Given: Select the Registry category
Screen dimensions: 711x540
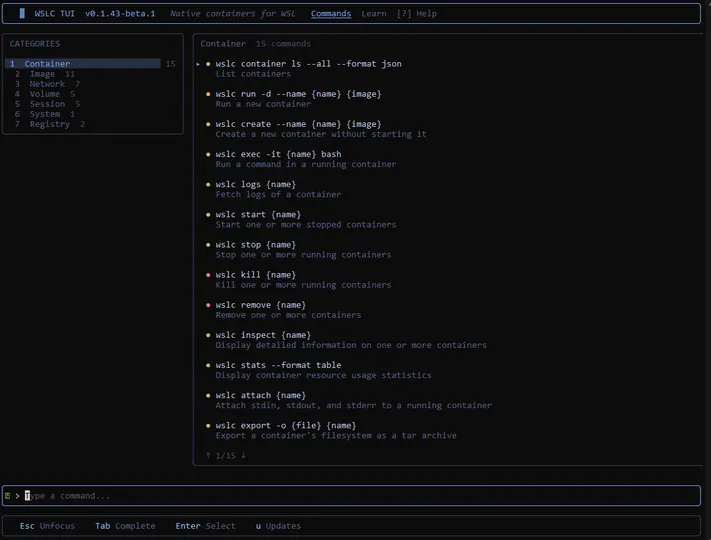Looking at the screenshot, I should click(49, 124).
